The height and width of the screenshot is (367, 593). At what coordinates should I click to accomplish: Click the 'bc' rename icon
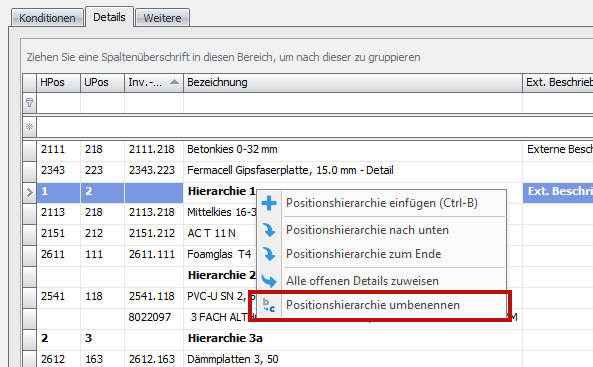pos(269,305)
